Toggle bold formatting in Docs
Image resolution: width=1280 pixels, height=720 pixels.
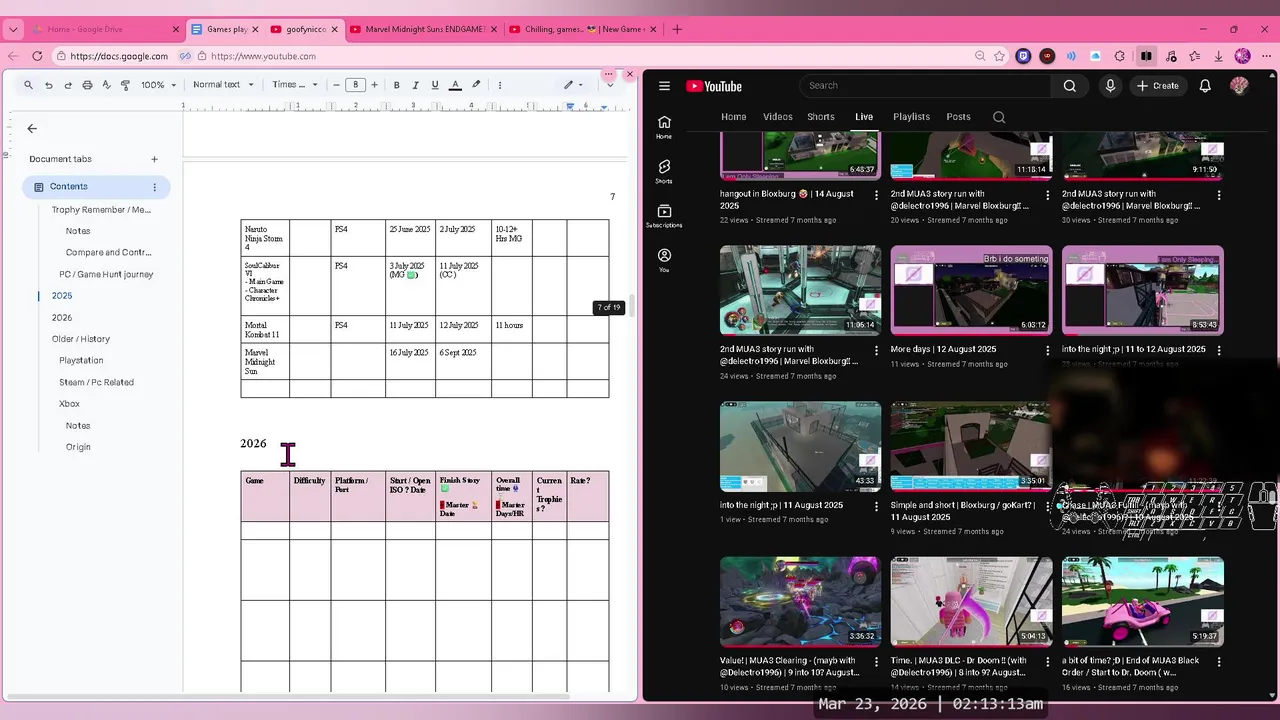(x=397, y=85)
